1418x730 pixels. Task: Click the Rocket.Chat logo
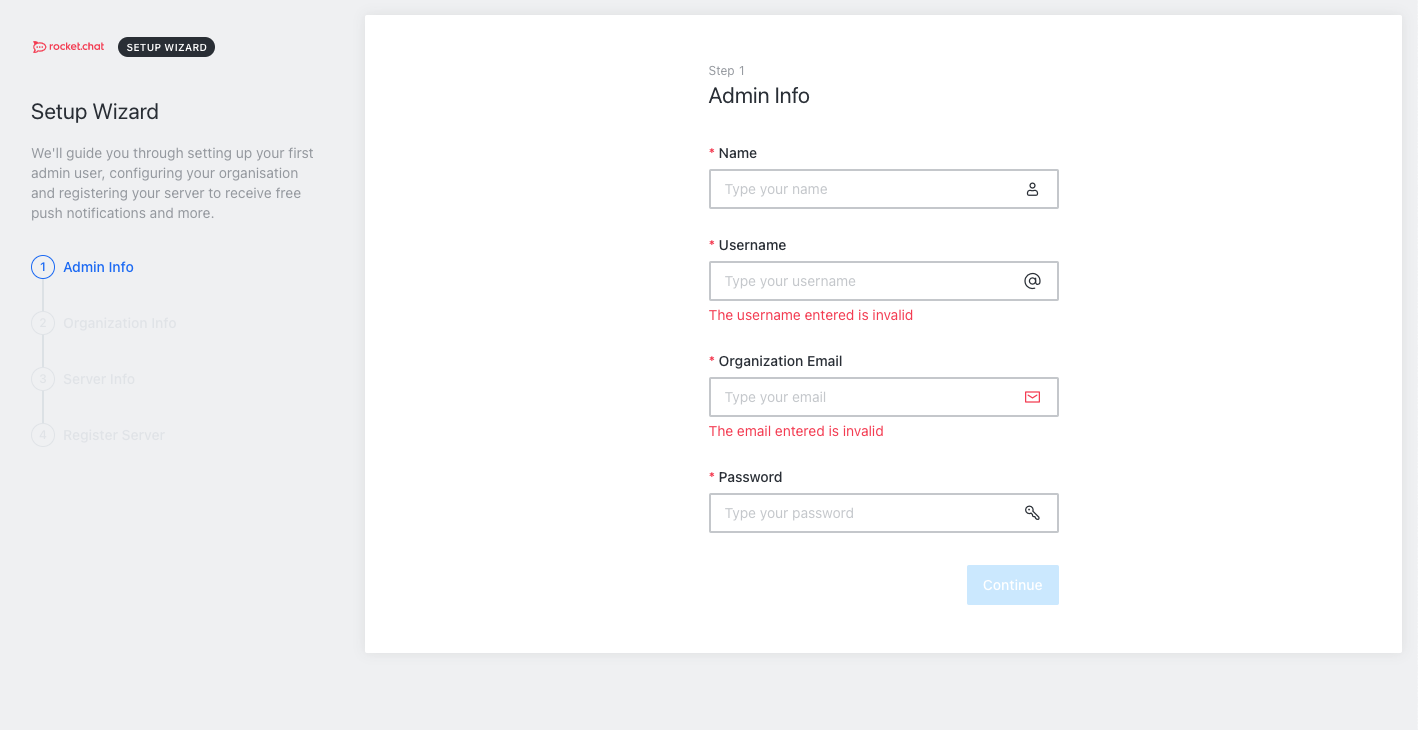(x=67, y=46)
